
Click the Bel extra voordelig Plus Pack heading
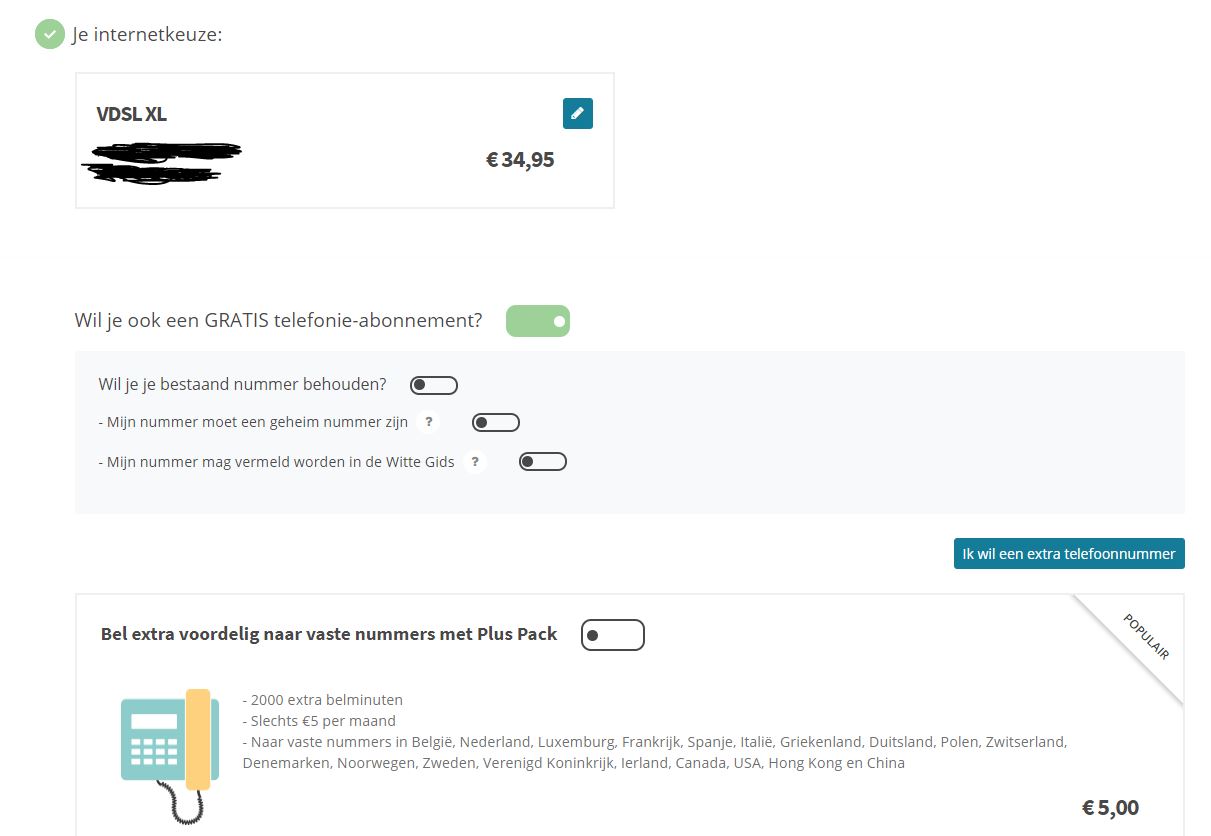(x=329, y=634)
